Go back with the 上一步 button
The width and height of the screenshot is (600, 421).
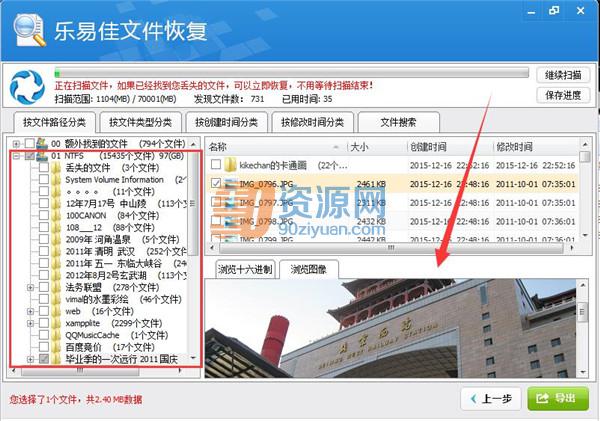(x=491, y=399)
